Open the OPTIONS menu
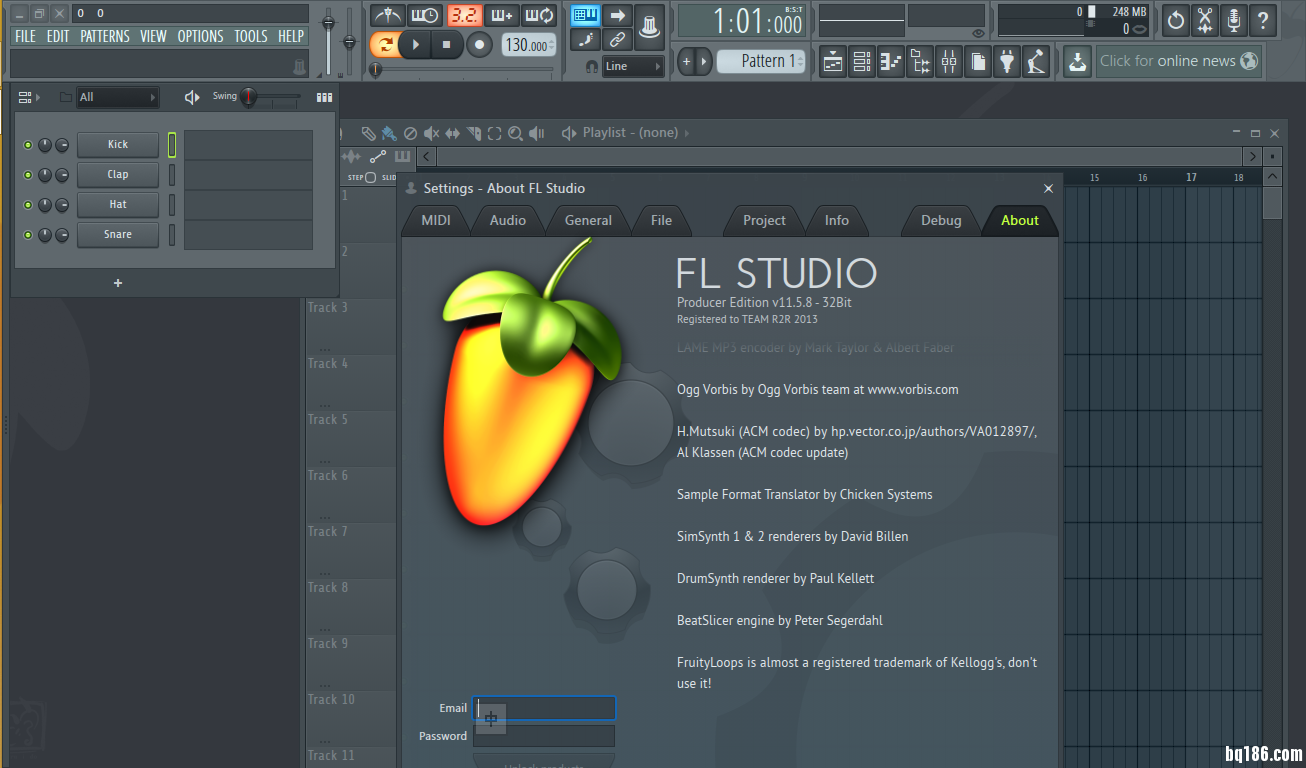Image resolution: width=1306 pixels, height=768 pixels. 201,36
